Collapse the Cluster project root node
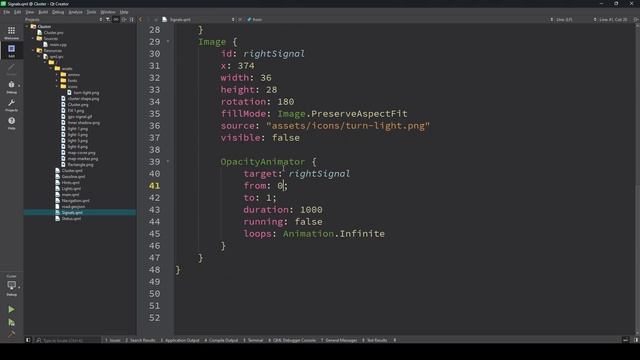The height and width of the screenshot is (360, 640). (x=27, y=27)
